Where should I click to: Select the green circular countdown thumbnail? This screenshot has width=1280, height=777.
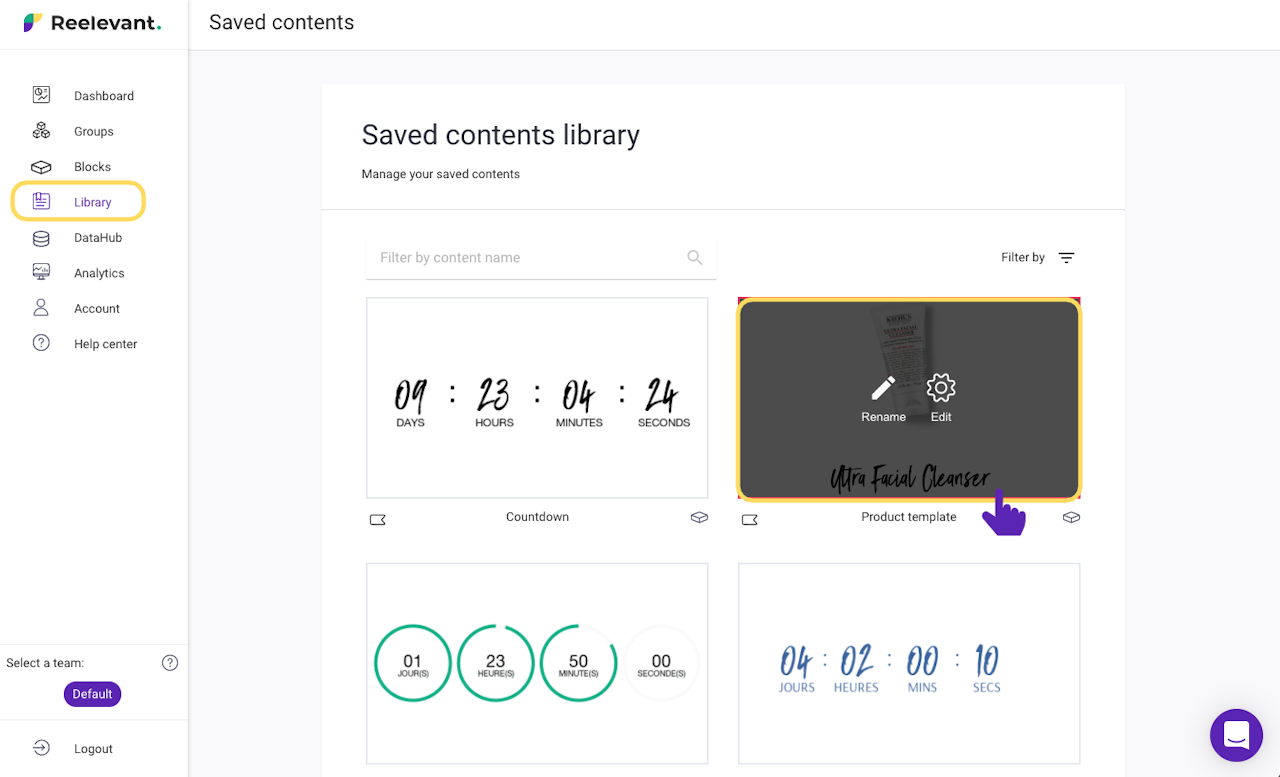pos(537,663)
